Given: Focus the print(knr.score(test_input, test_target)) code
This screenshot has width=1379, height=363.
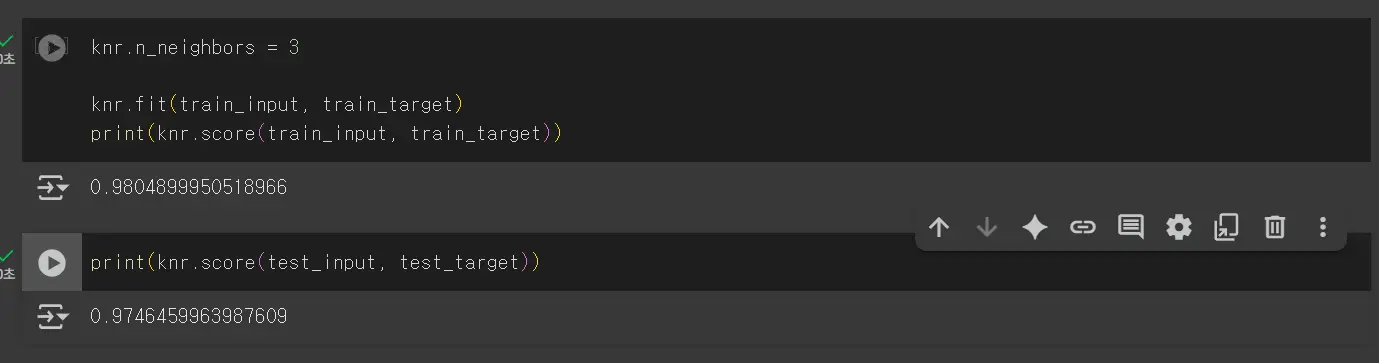Looking at the screenshot, I should [315, 263].
